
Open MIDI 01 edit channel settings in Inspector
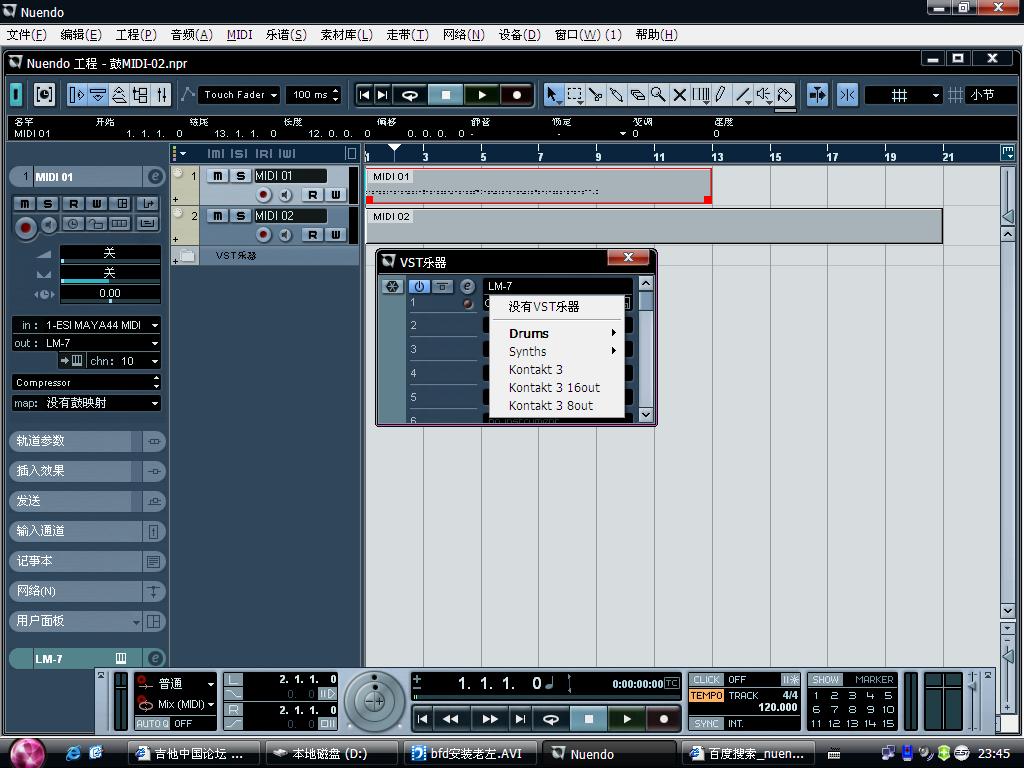click(x=155, y=176)
